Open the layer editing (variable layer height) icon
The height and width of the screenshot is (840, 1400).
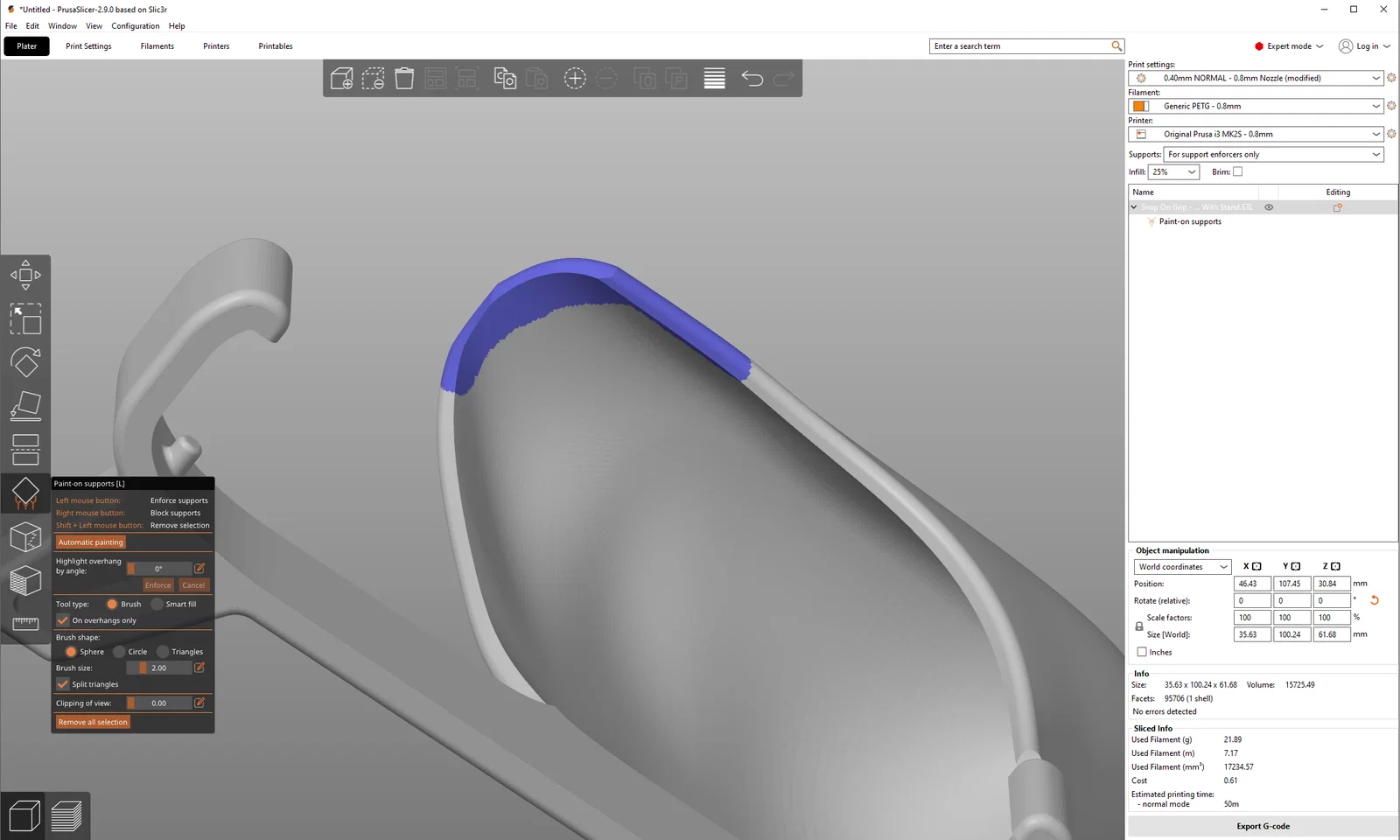[715, 79]
